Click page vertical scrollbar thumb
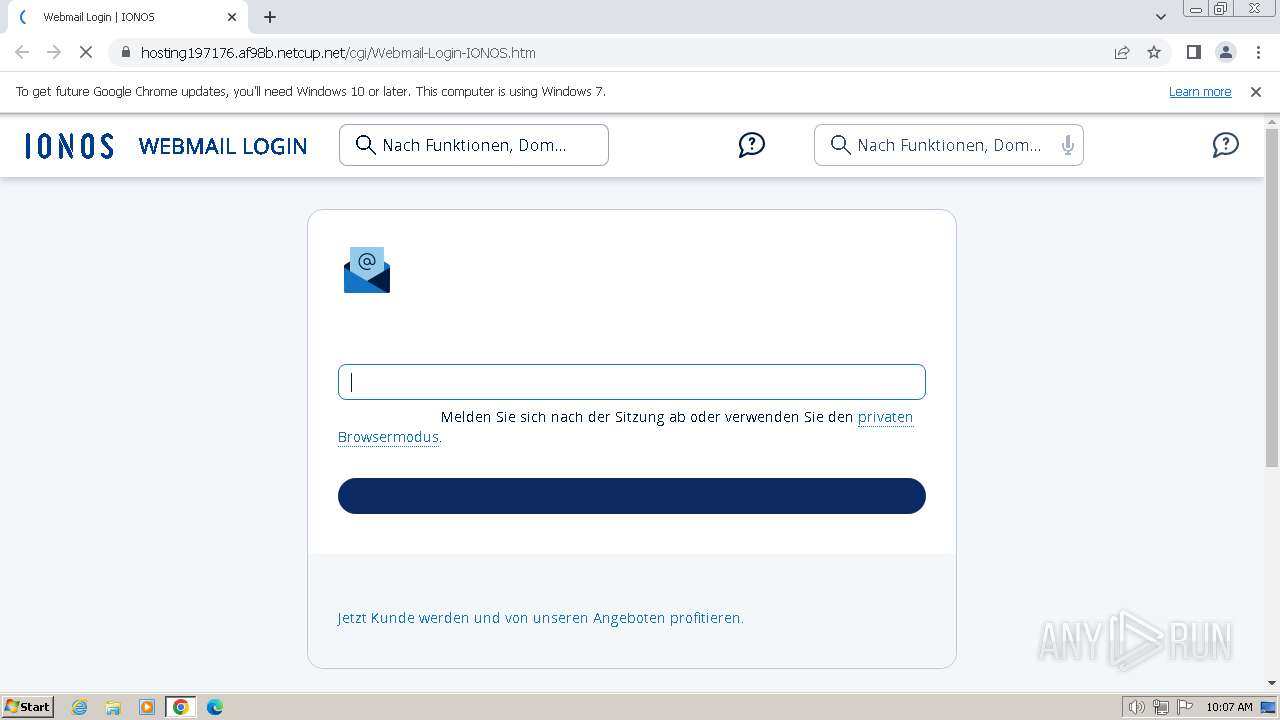This screenshot has width=1280, height=720. [x=1272, y=298]
